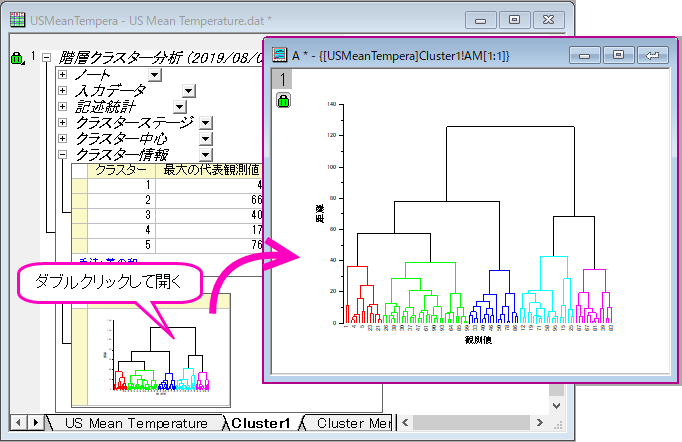This screenshot has height=442, width=682.
Task: Switch to the Cluster Mer sheet tab
Action: pyautogui.click(x=350, y=423)
